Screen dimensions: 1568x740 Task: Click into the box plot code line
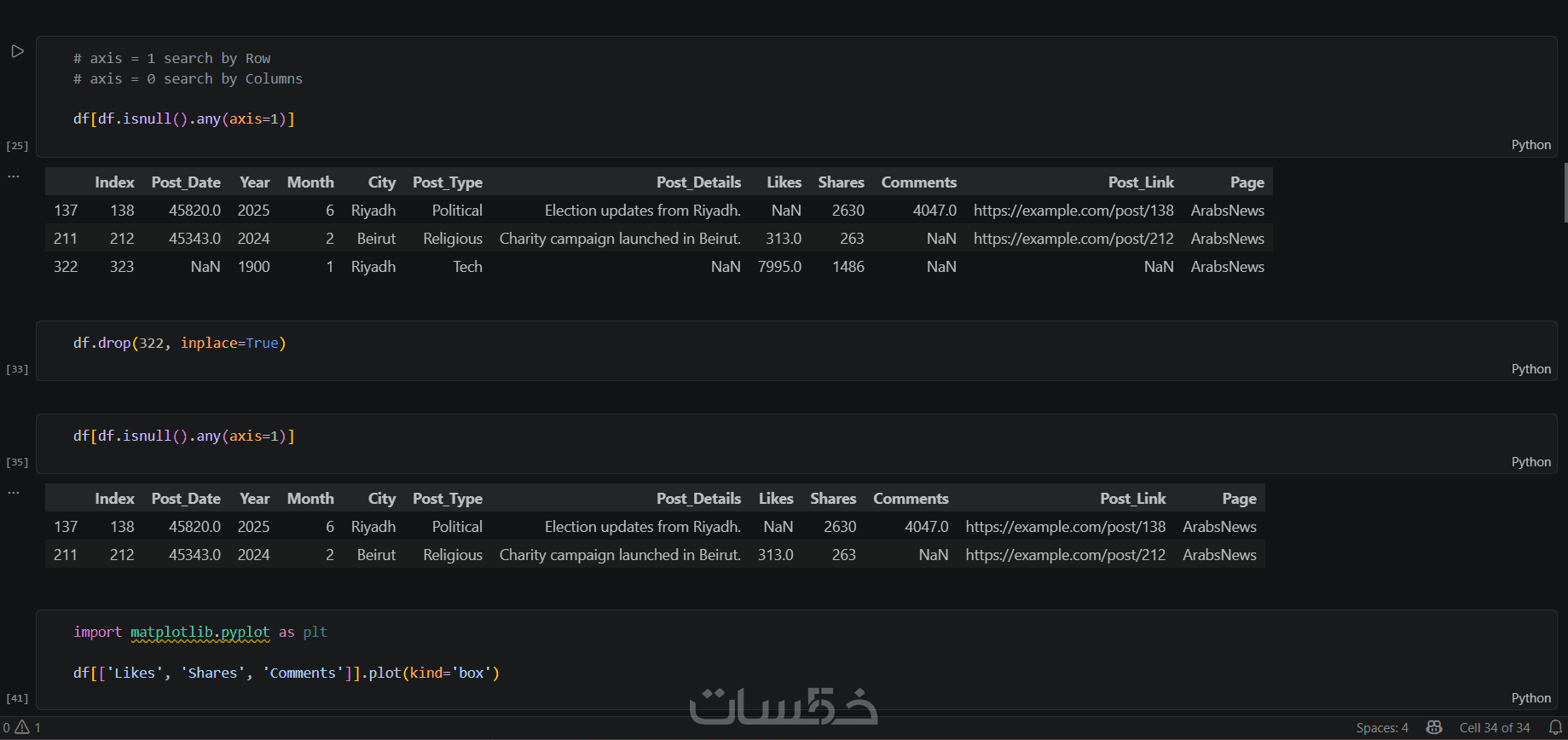[x=286, y=673]
